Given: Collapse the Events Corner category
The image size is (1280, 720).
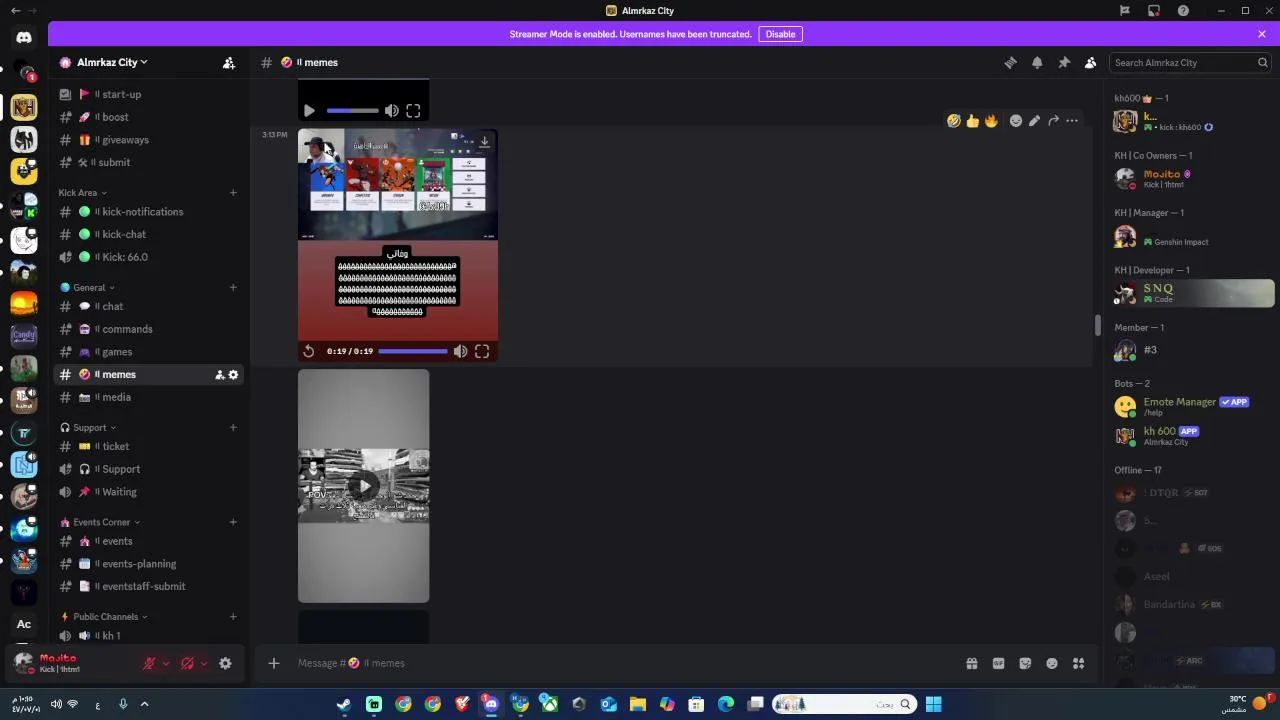Looking at the screenshot, I should click(x=99, y=522).
